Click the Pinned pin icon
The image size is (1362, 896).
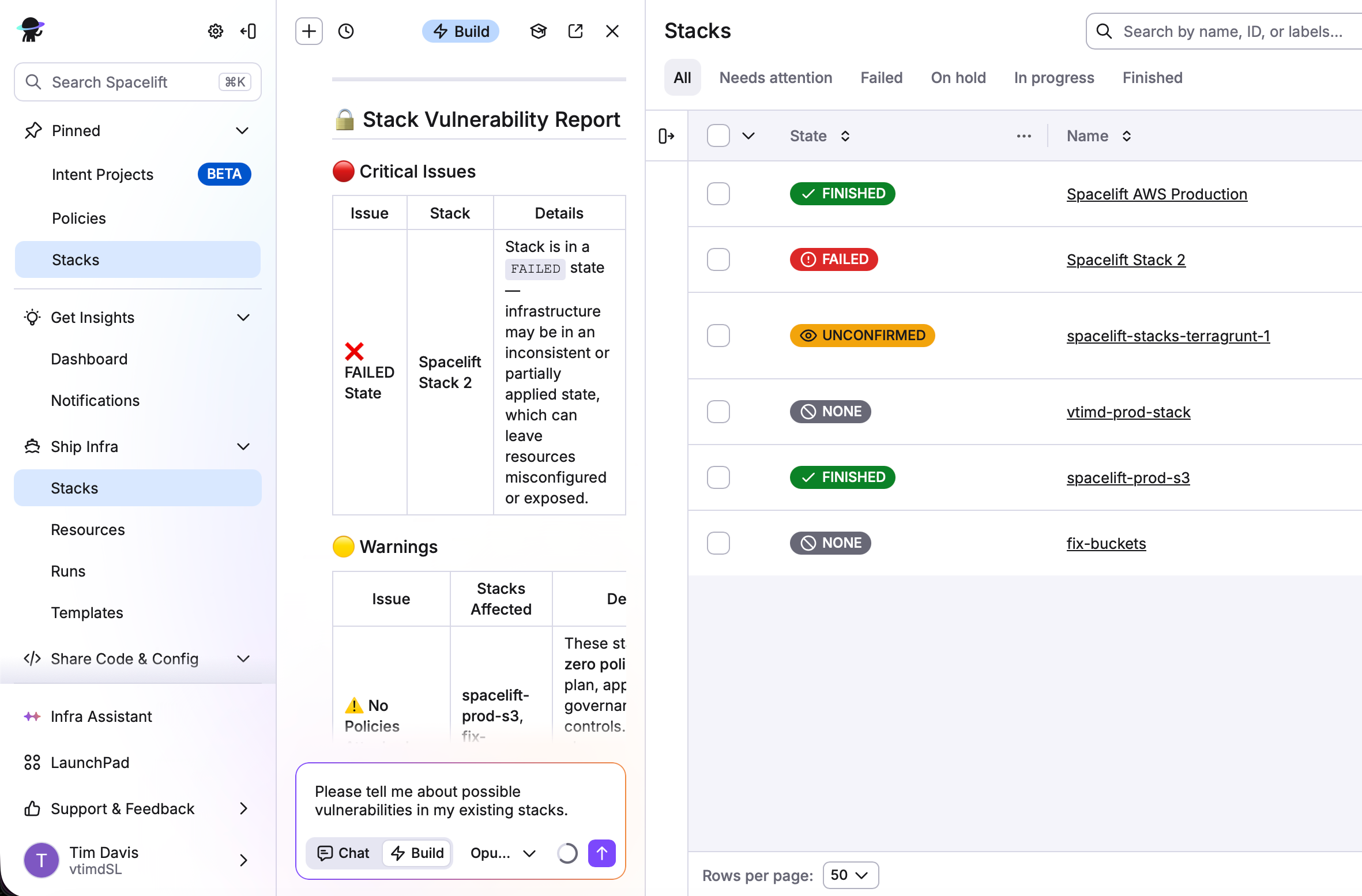point(33,131)
